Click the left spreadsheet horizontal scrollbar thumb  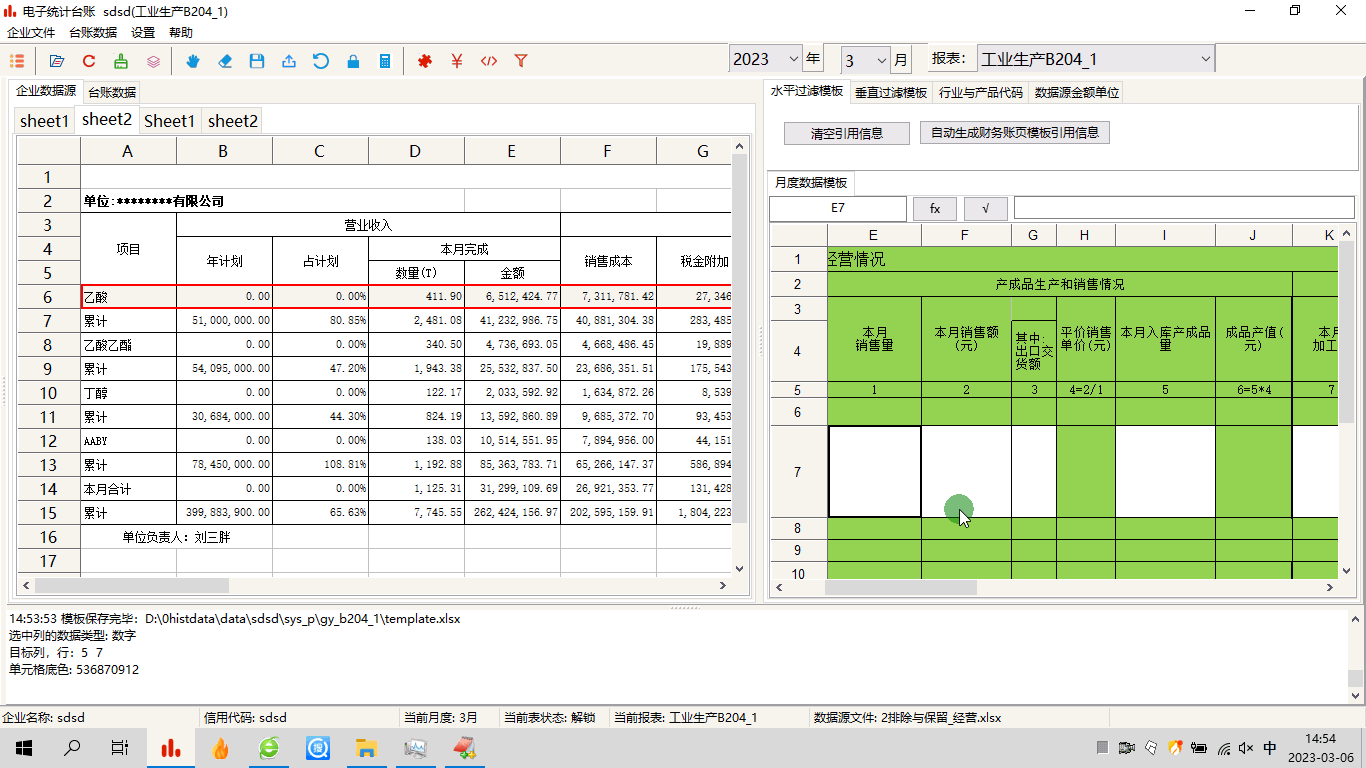132,585
